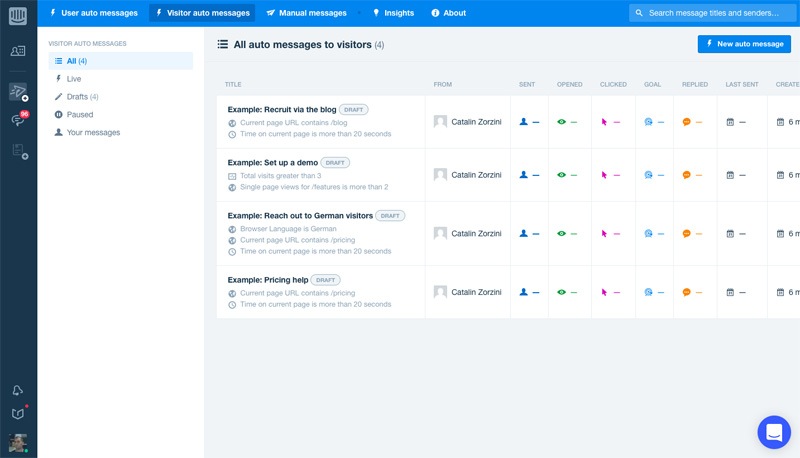Click the opened eye icon in Pricing help row
Viewport: 800px width, 458px height.
click(561, 292)
